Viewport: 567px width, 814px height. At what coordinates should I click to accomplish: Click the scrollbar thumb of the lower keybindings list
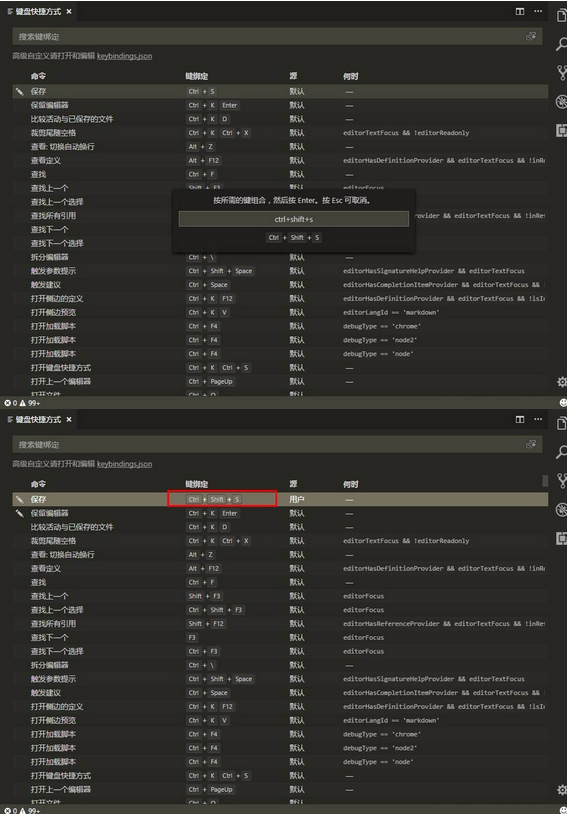545,481
